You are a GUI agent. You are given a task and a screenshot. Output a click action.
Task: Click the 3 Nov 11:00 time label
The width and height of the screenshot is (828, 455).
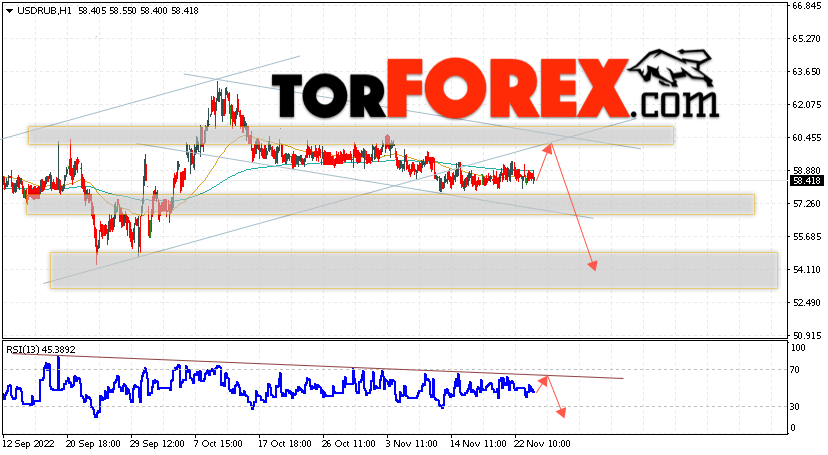coord(412,444)
